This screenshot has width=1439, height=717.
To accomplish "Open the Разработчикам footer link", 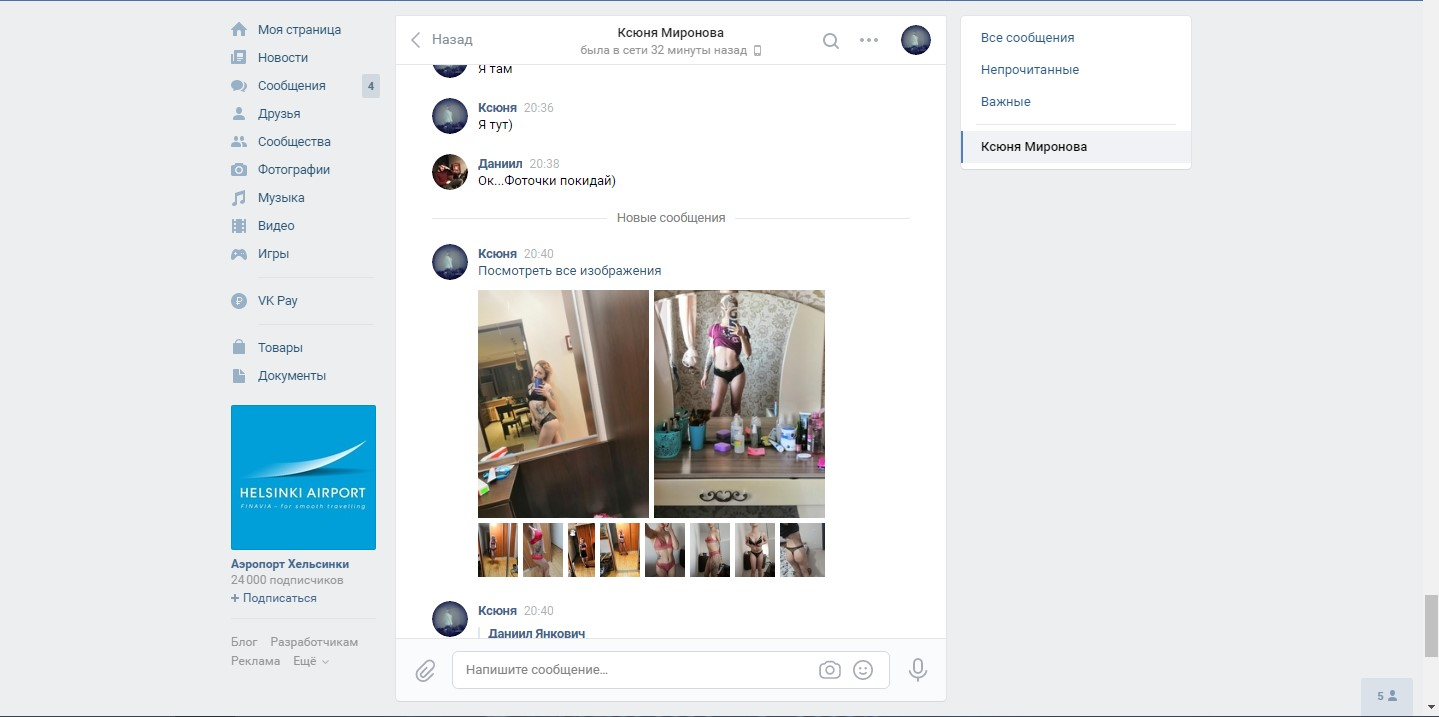I will coord(314,642).
